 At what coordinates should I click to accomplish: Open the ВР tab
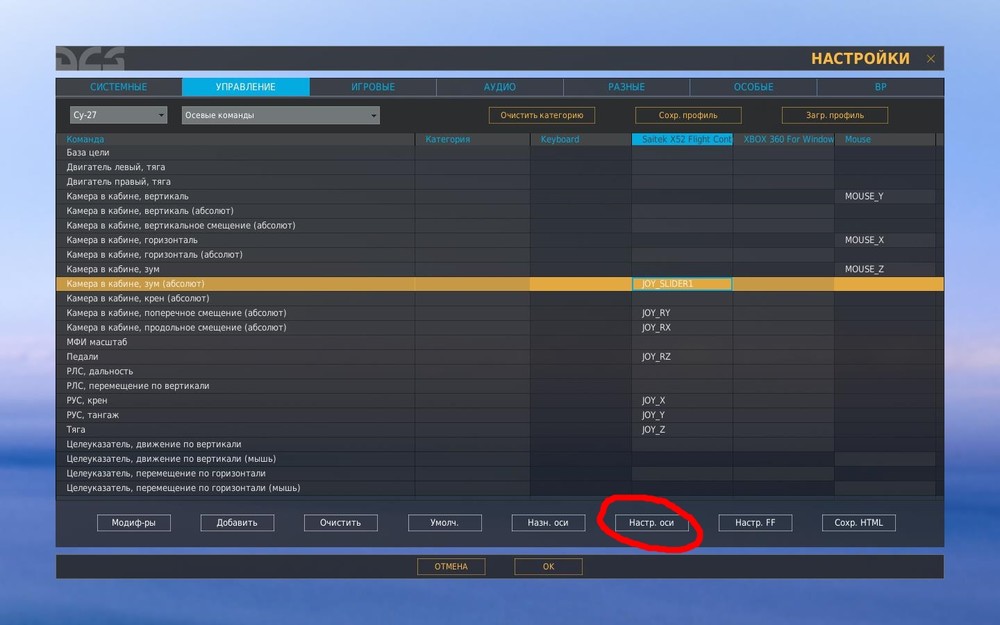(880, 87)
